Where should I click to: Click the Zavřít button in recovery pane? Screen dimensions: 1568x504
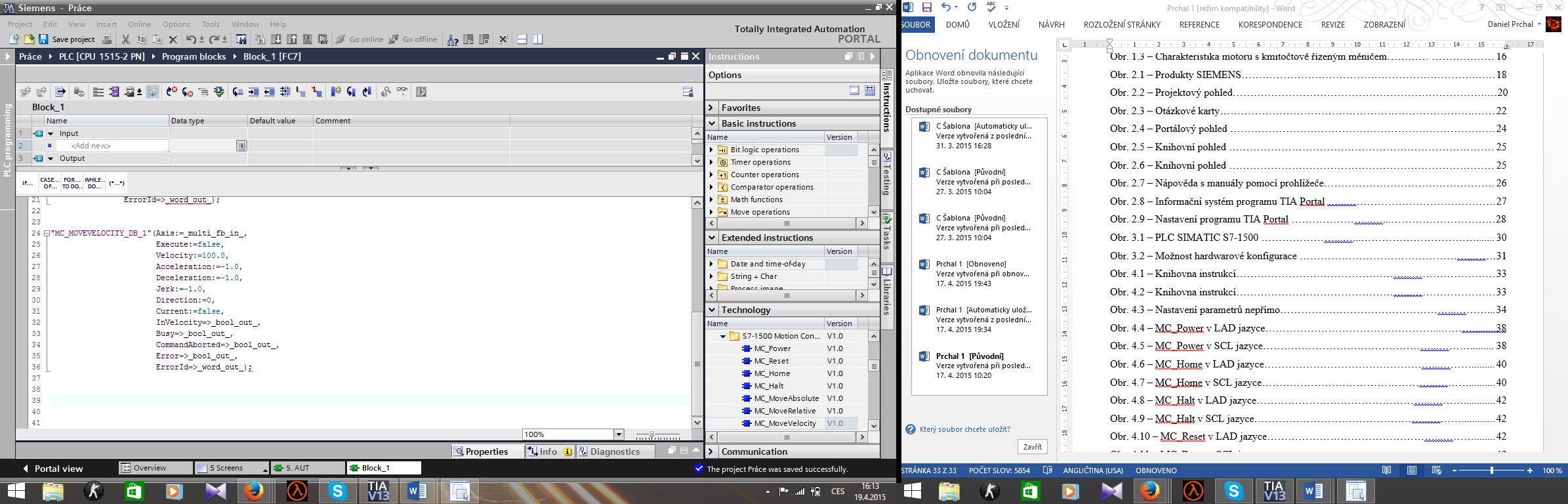click(1032, 447)
